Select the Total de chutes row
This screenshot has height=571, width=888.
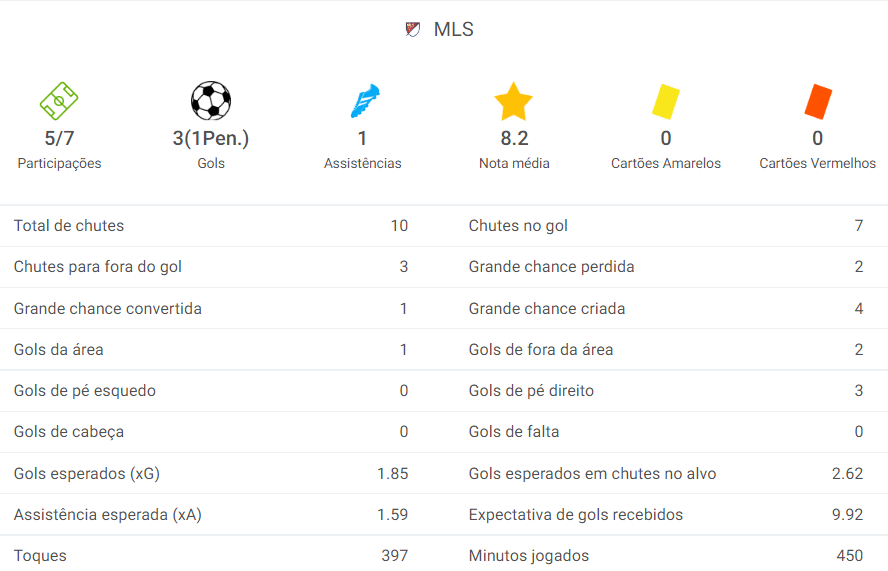[x=211, y=226]
